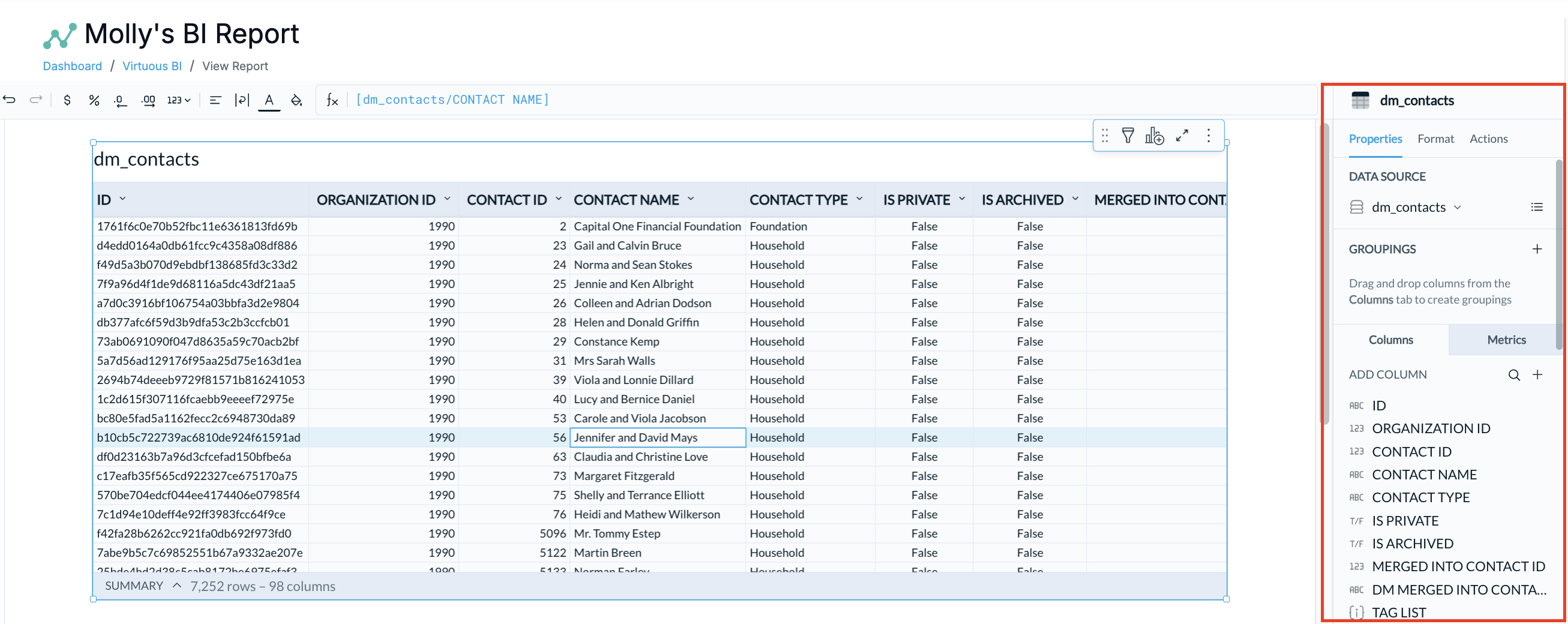This screenshot has width=1568, height=624.
Task: Increase decimal places button
Action: click(x=148, y=100)
